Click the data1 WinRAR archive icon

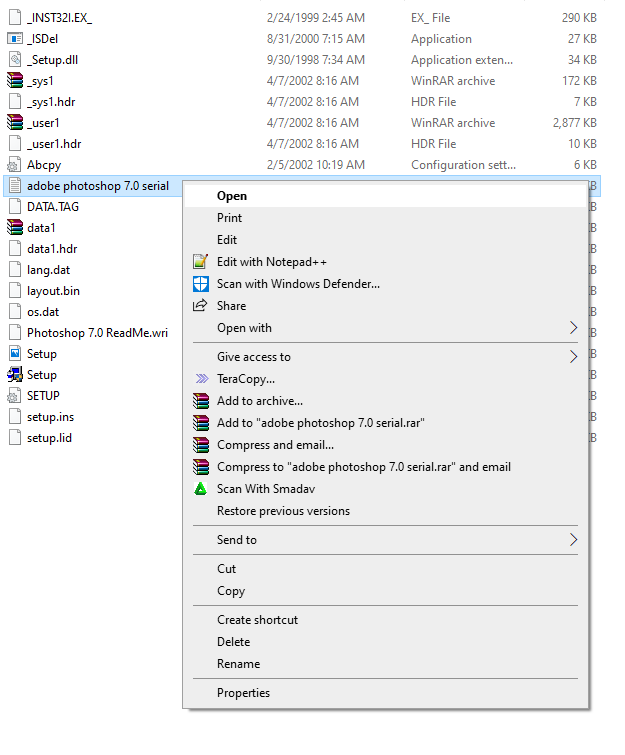[x=15, y=227]
